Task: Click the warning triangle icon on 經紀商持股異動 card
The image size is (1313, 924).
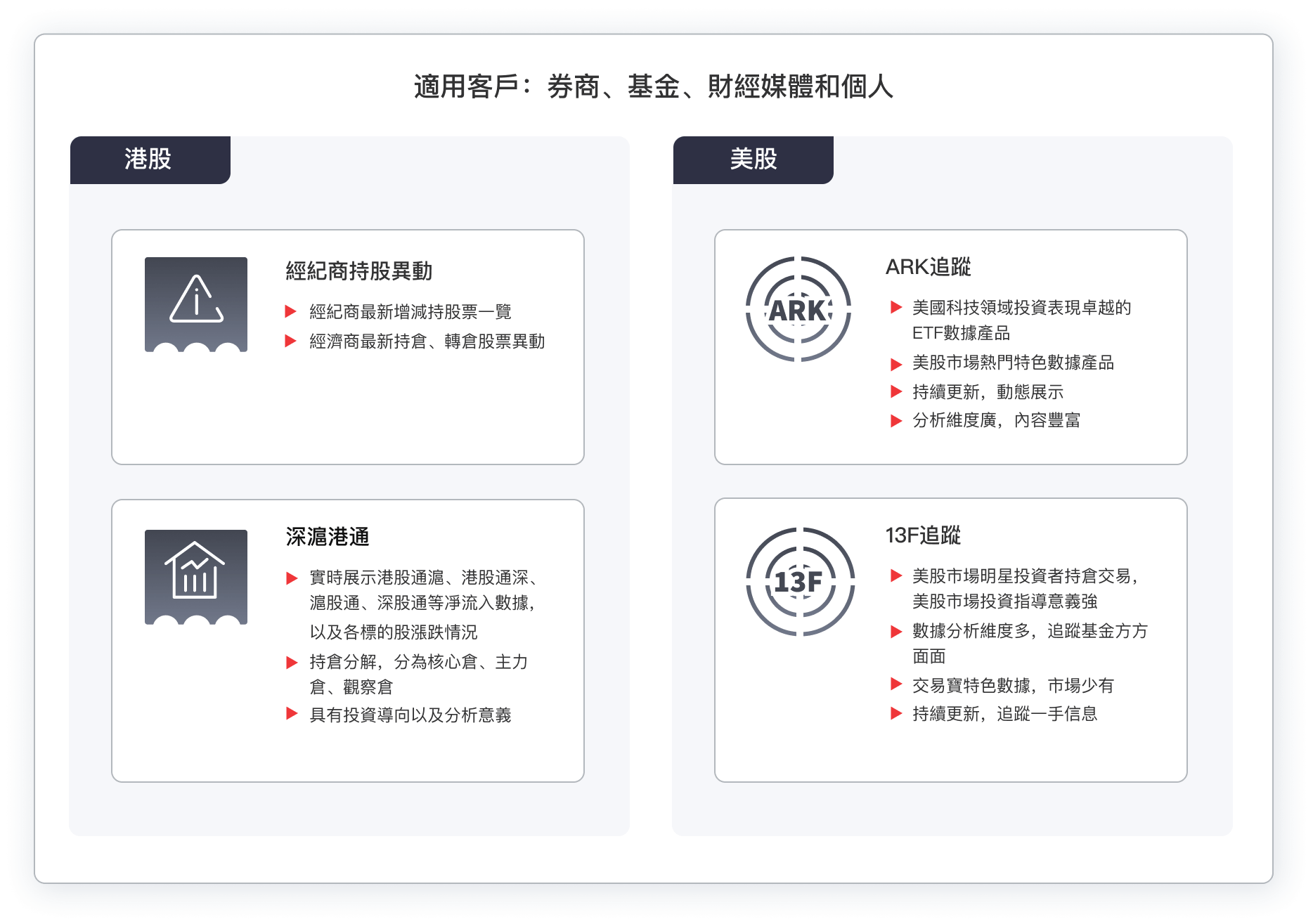Action: tap(198, 305)
